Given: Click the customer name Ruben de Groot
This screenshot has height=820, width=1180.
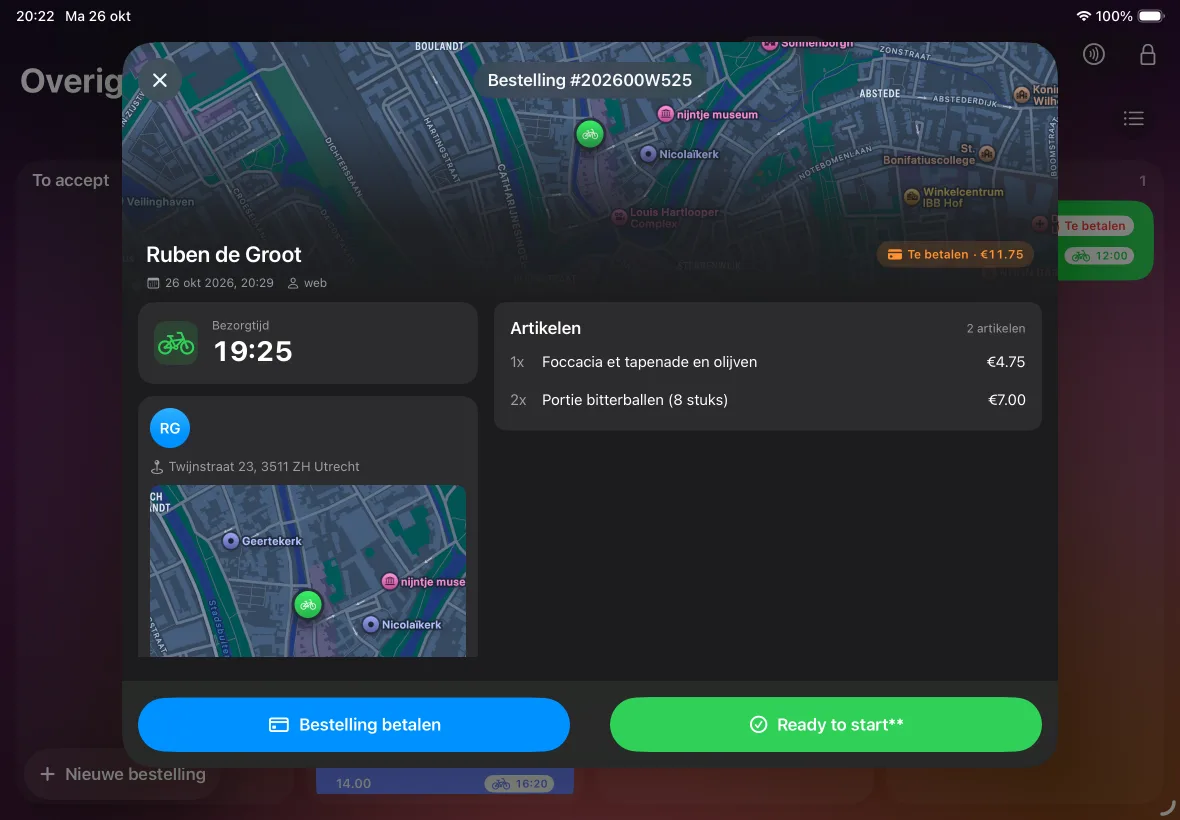Looking at the screenshot, I should pyautogui.click(x=224, y=254).
